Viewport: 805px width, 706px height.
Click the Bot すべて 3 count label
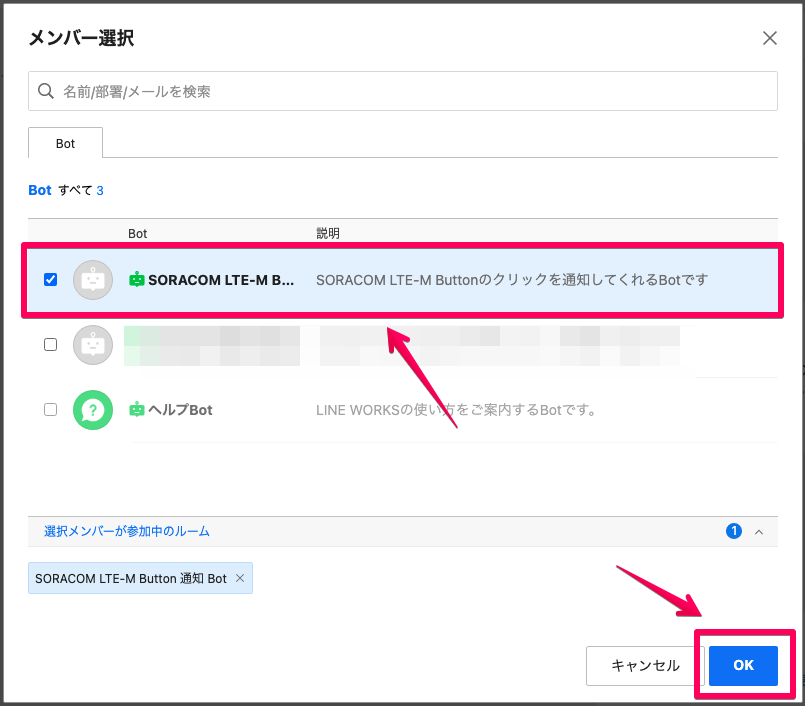tap(66, 190)
